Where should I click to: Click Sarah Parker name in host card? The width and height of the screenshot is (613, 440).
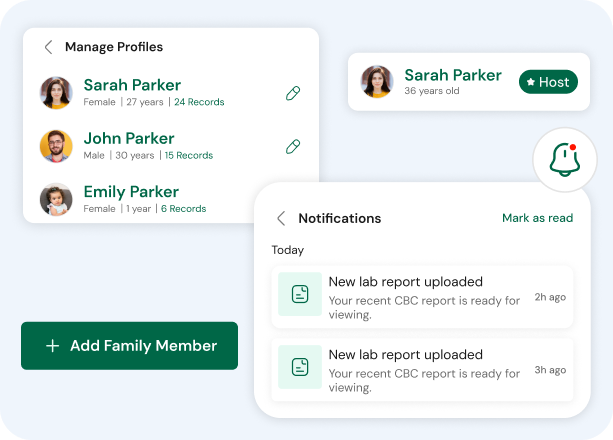click(x=453, y=75)
